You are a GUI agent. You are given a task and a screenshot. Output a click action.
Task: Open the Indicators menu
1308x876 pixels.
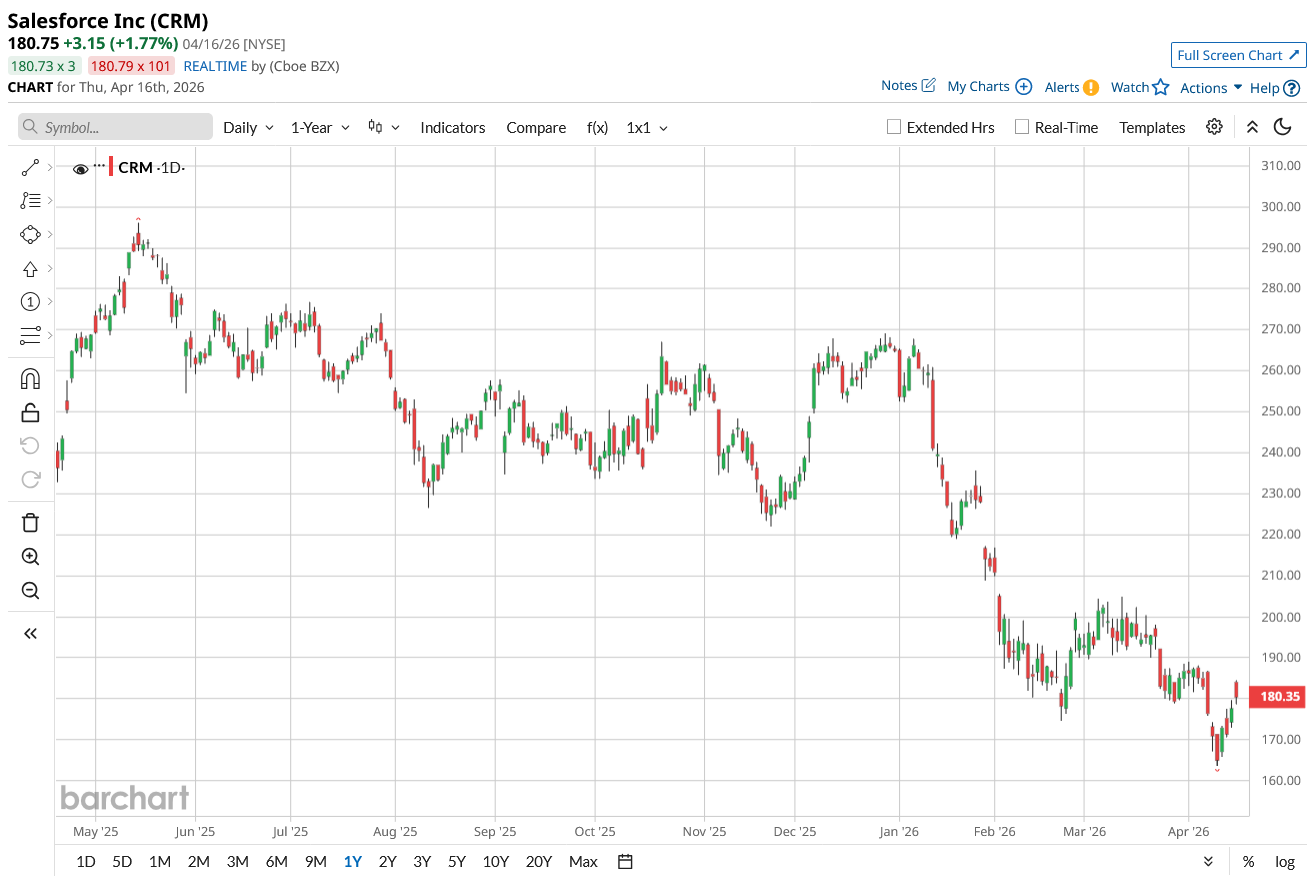tap(452, 128)
